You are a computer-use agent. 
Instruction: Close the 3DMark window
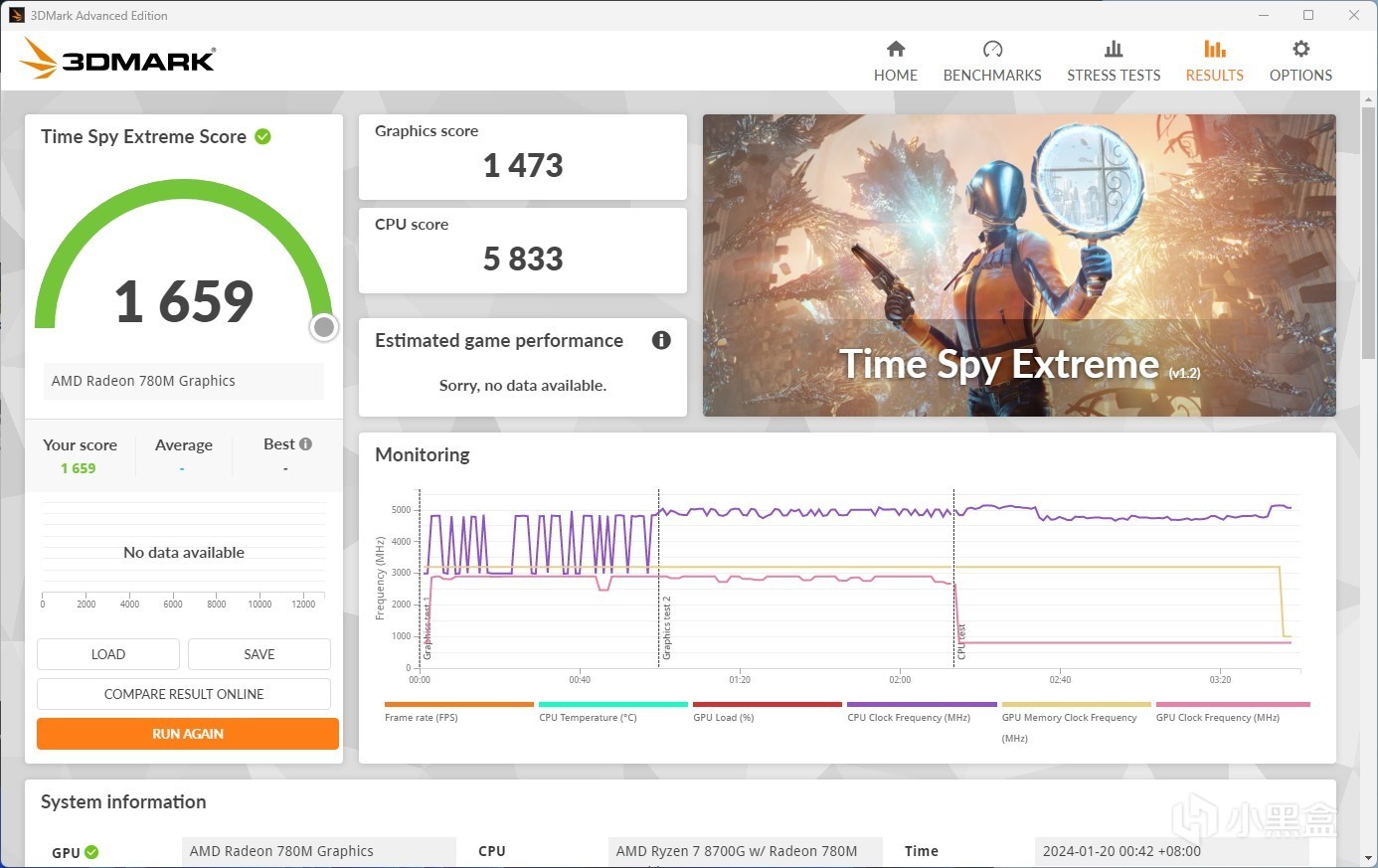(1354, 15)
